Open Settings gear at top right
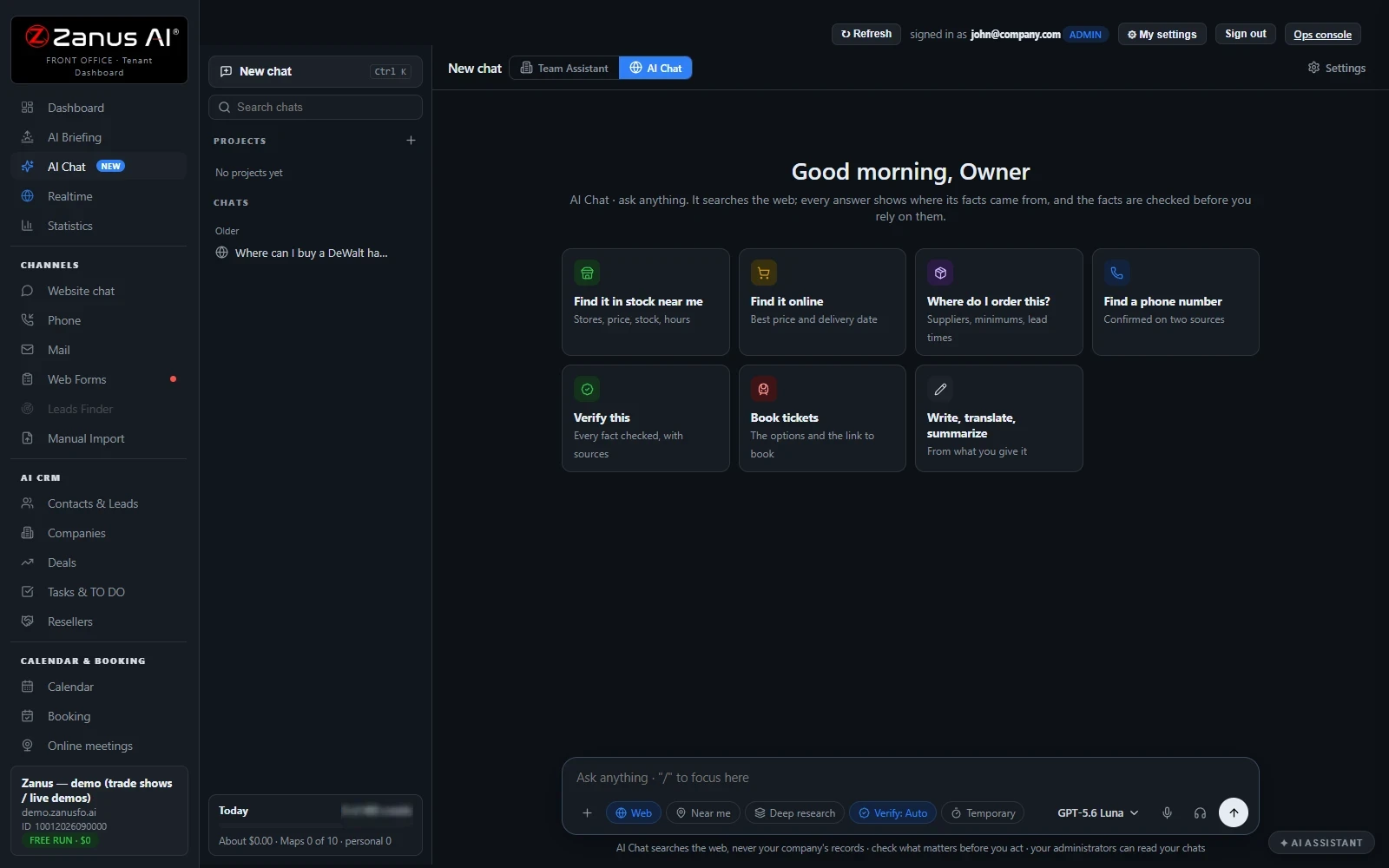Screen dimensions: 1389x868 [x=1337, y=68]
